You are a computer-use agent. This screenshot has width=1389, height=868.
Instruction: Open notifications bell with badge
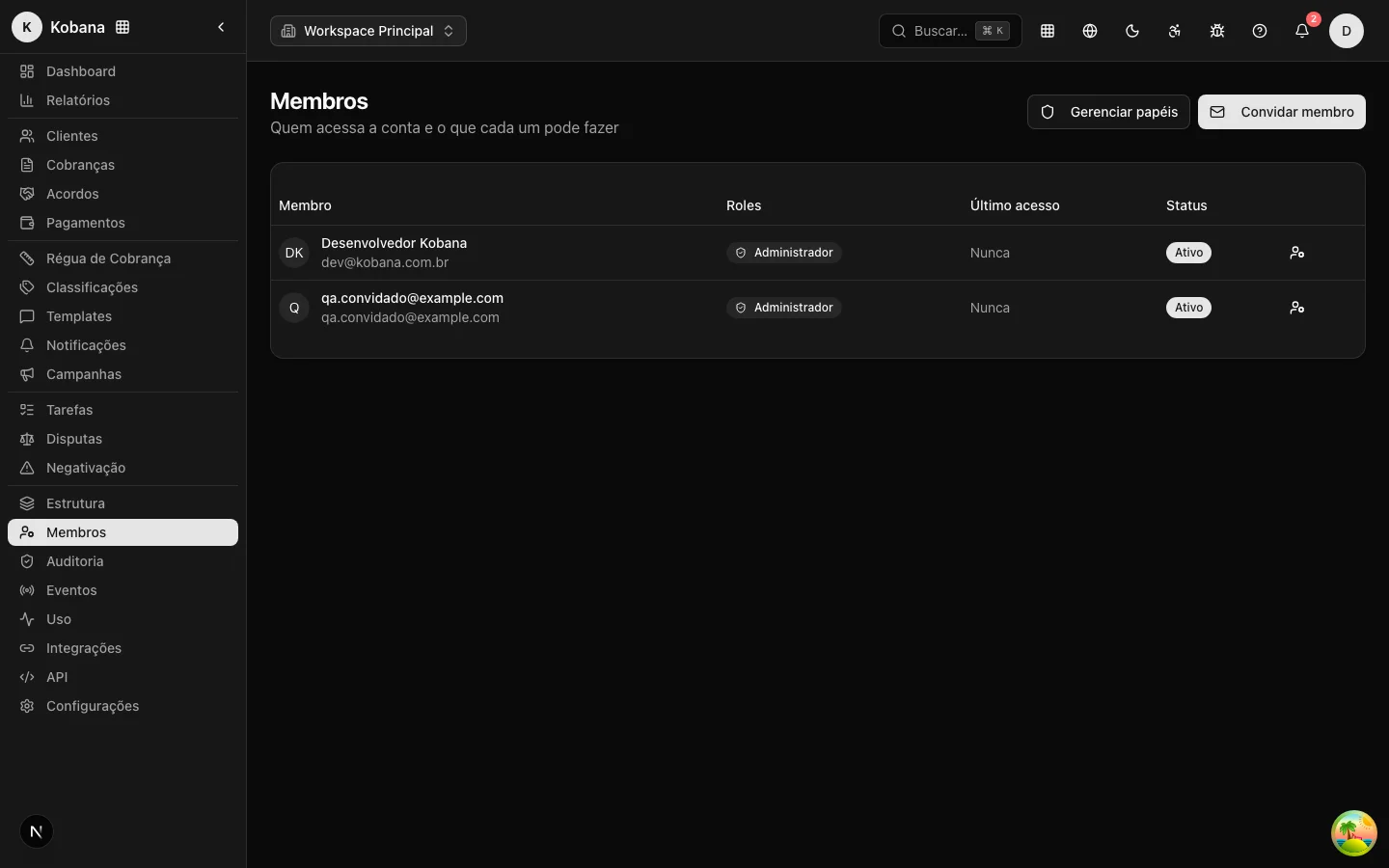(1302, 31)
